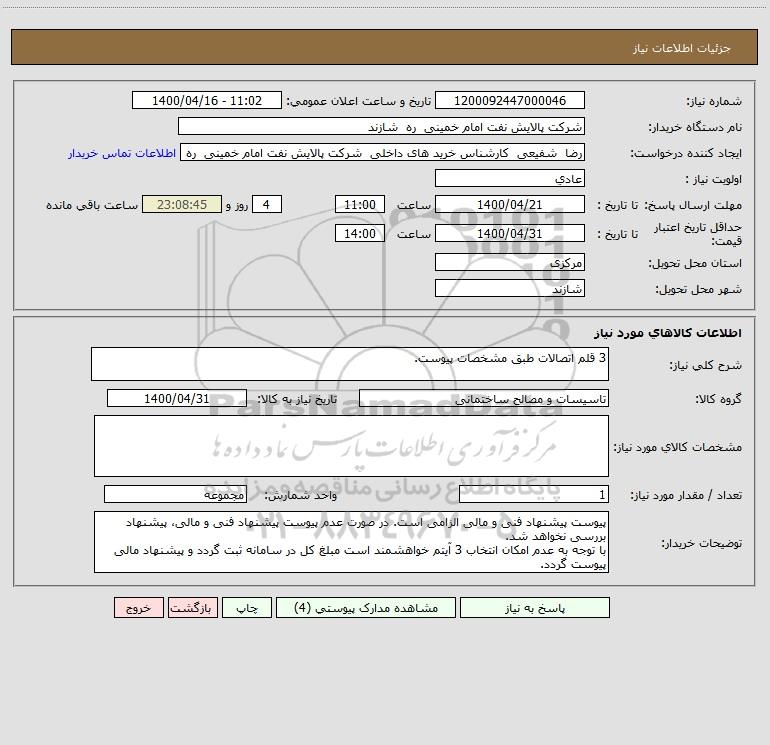Click the request creator field رضا شفیعی
The height and width of the screenshot is (745, 770).
point(383,152)
